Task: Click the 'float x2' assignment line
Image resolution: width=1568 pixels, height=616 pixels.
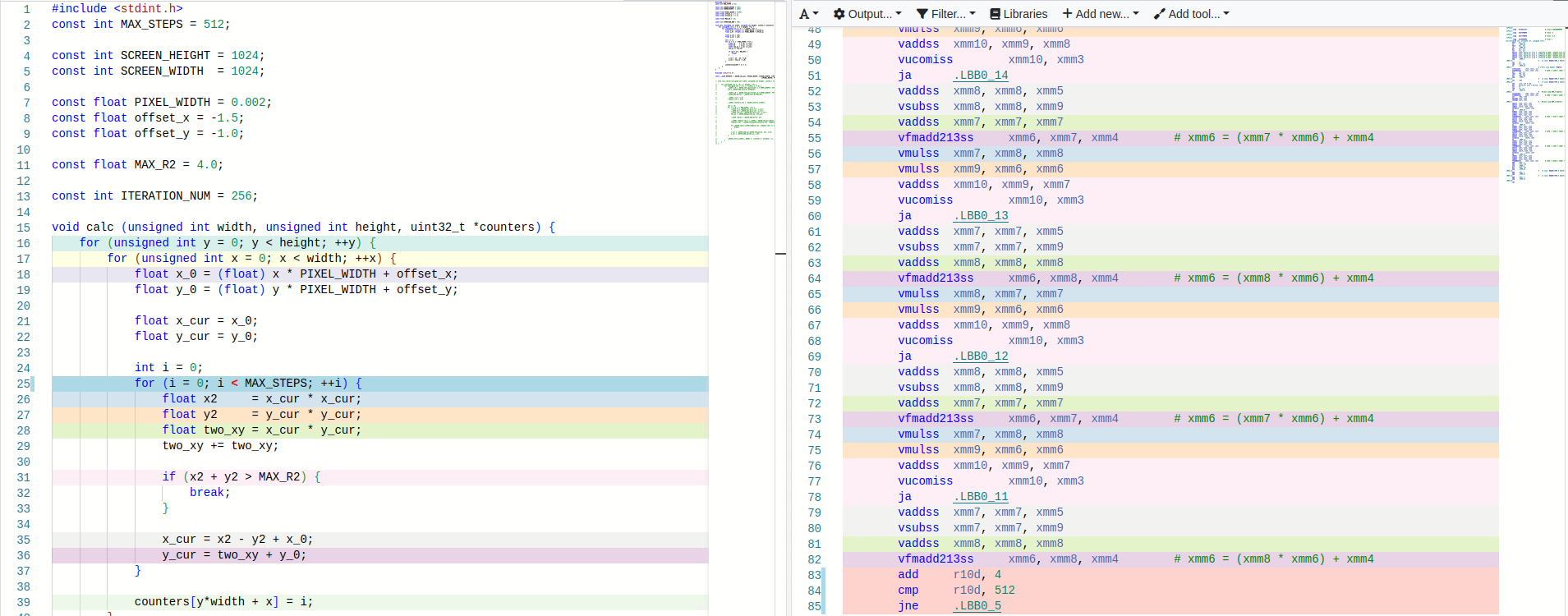Action: (x=262, y=398)
